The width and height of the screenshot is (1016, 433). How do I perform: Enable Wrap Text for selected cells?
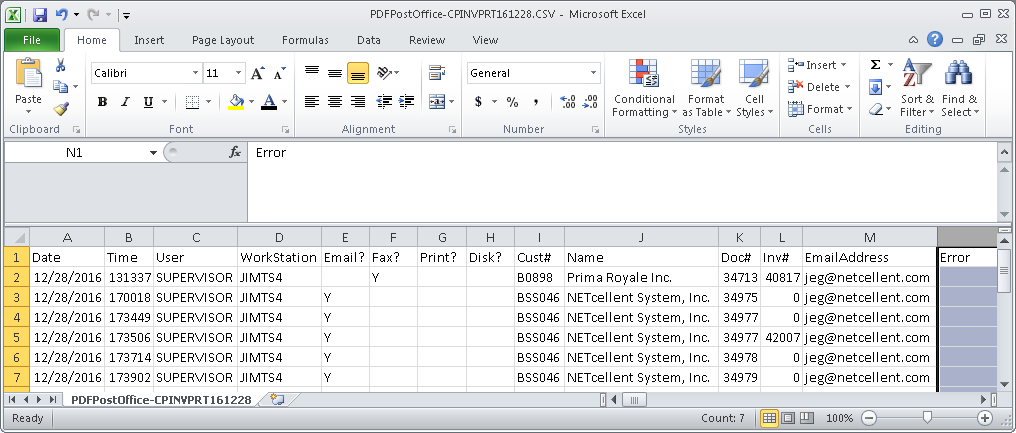pyautogui.click(x=436, y=73)
